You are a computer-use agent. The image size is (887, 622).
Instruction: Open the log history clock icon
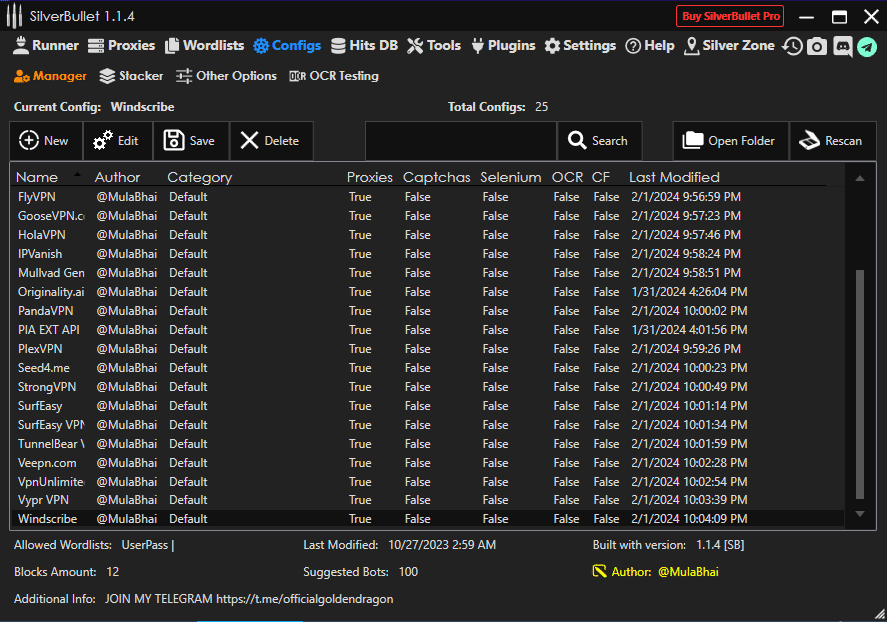click(x=792, y=46)
